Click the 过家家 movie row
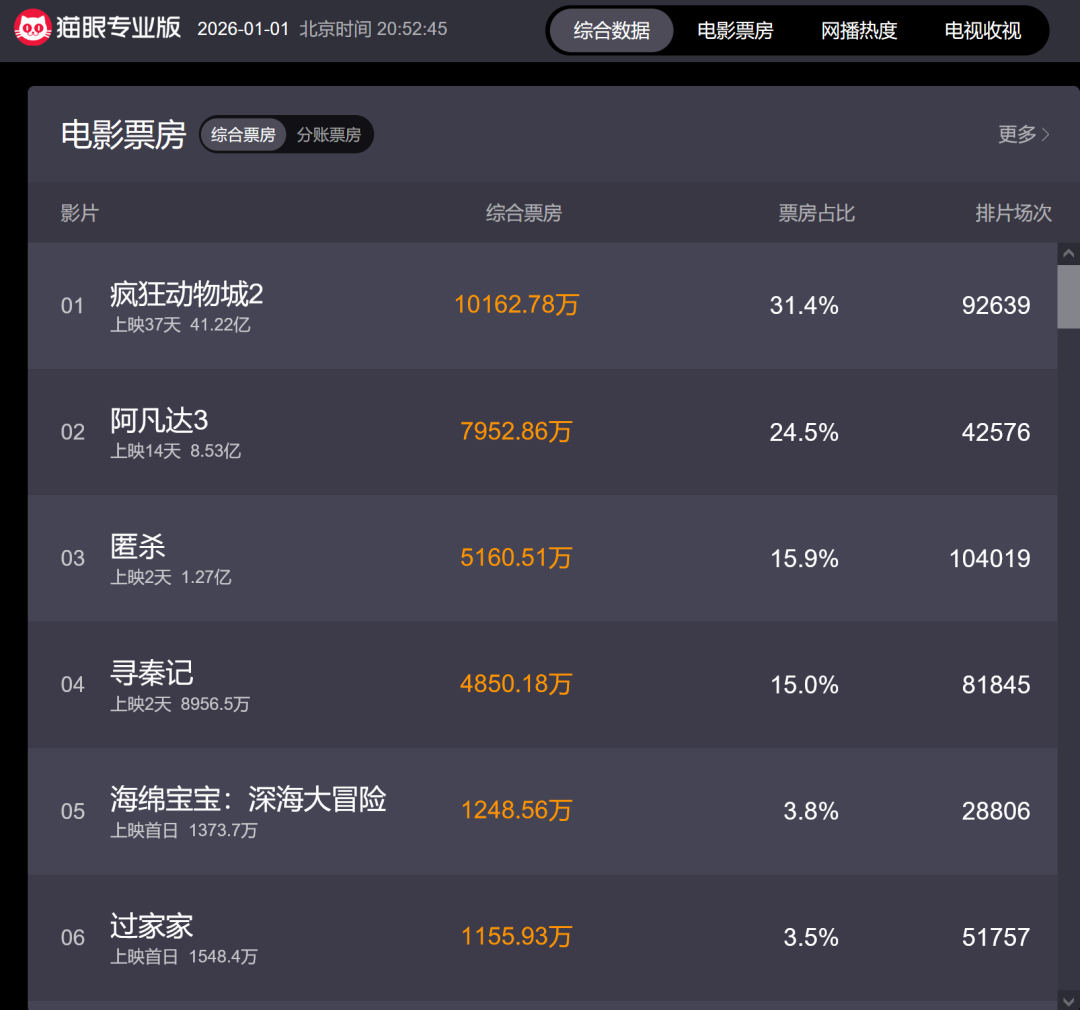Viewport: 1080px width, 1010px height. pyautogui.click(x=148, y=926)
